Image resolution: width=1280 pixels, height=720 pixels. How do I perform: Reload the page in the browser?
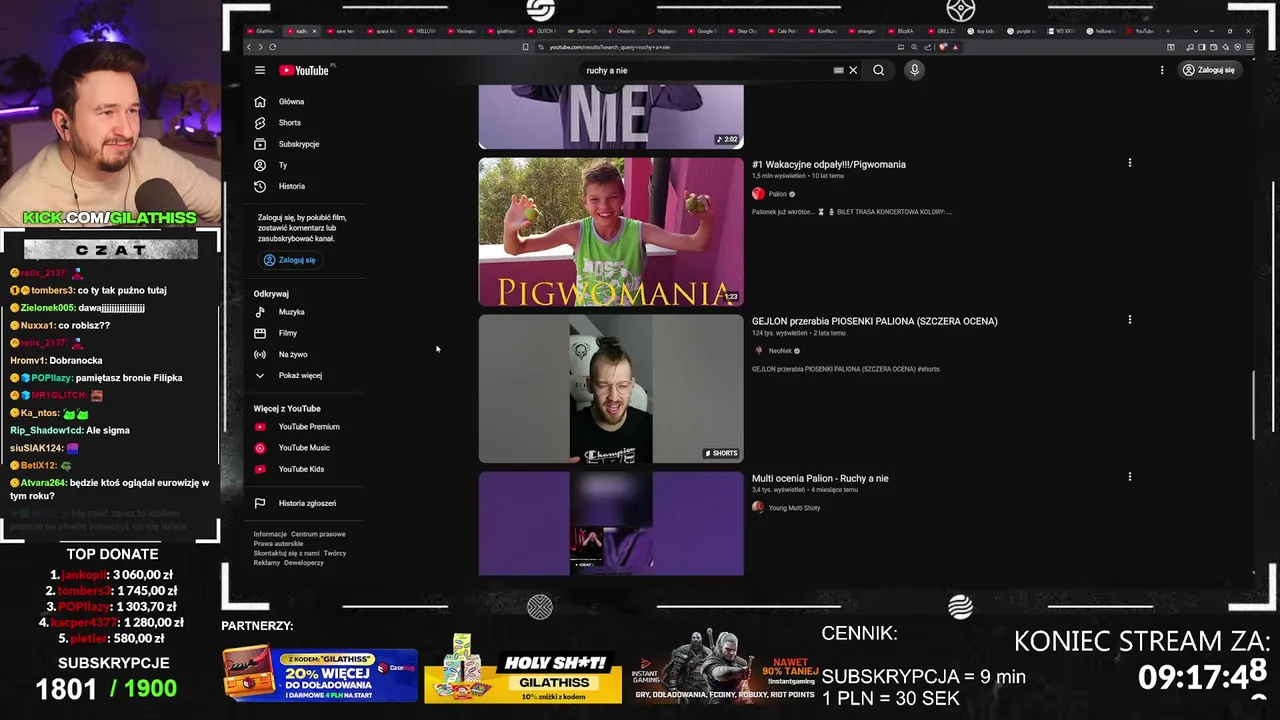[272, 47]
